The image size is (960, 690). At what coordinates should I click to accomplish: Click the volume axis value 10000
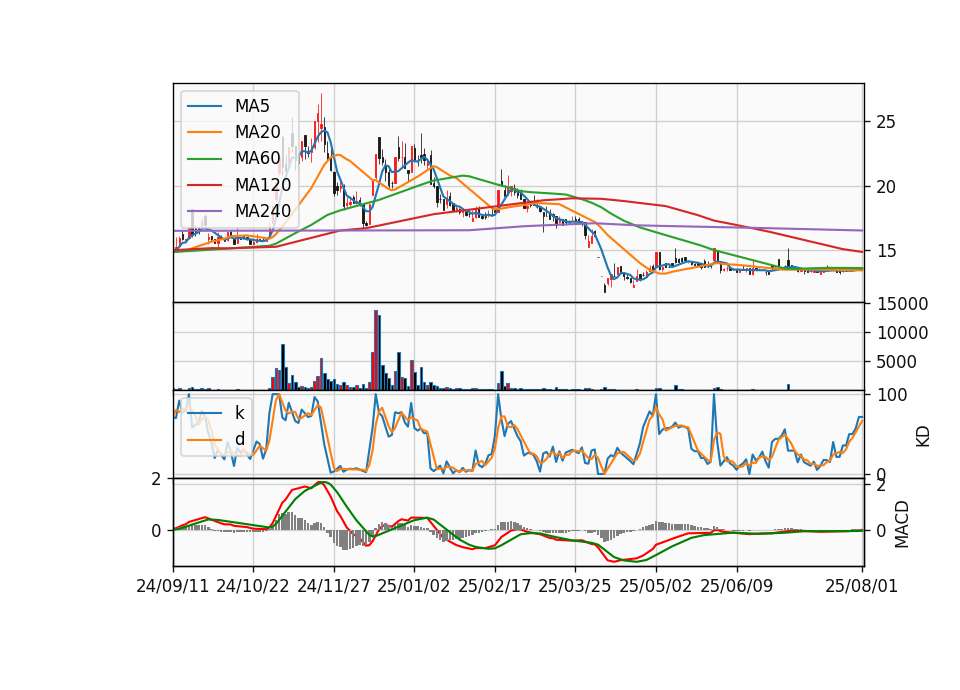coord(902,333)
